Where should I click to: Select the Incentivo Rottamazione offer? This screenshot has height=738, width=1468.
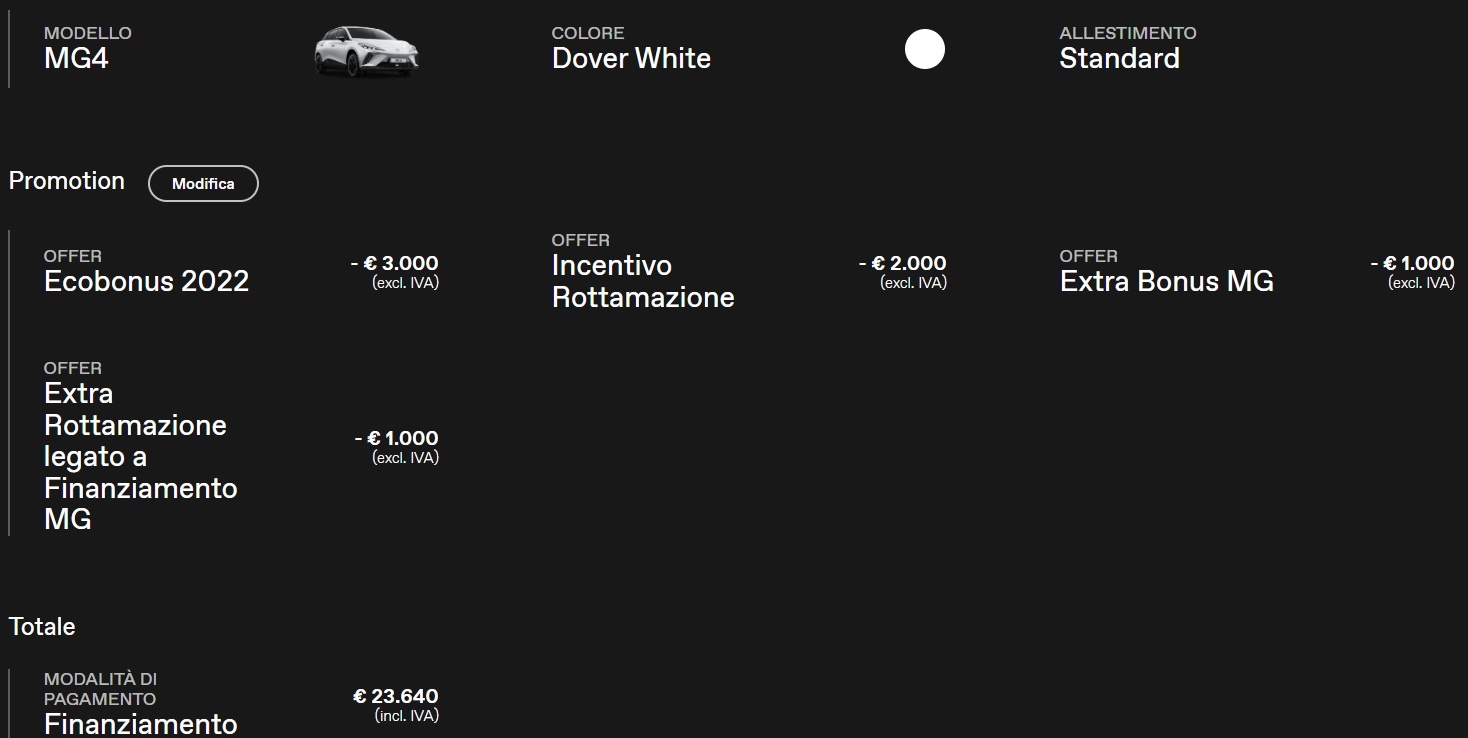pos(643,281)
